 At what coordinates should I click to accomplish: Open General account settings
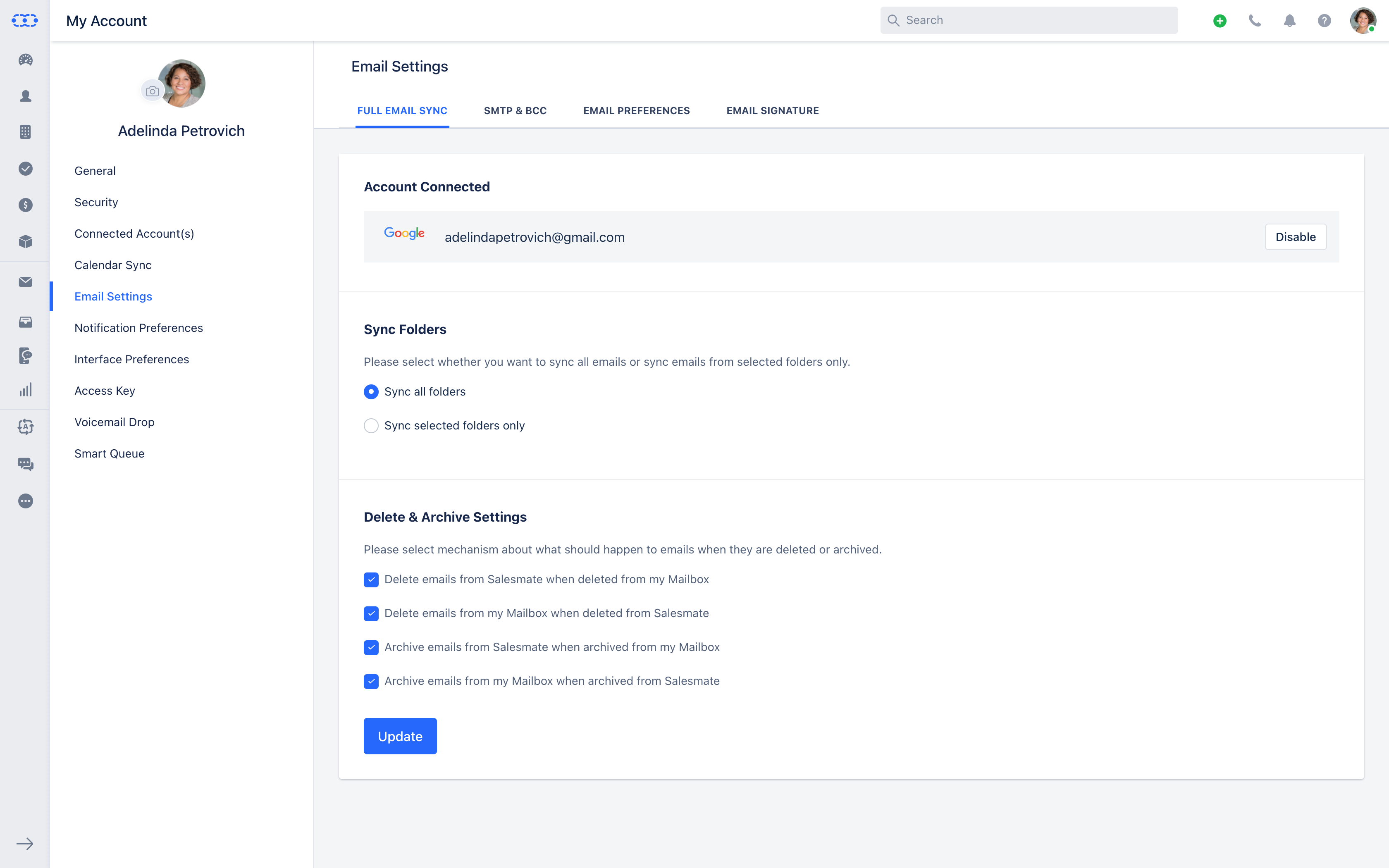click(95, 171)
